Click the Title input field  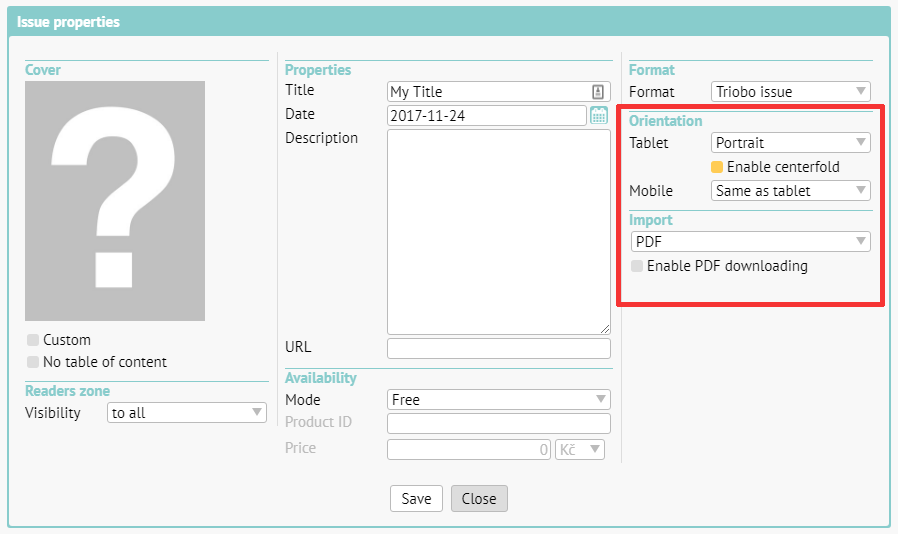(499, 92)
